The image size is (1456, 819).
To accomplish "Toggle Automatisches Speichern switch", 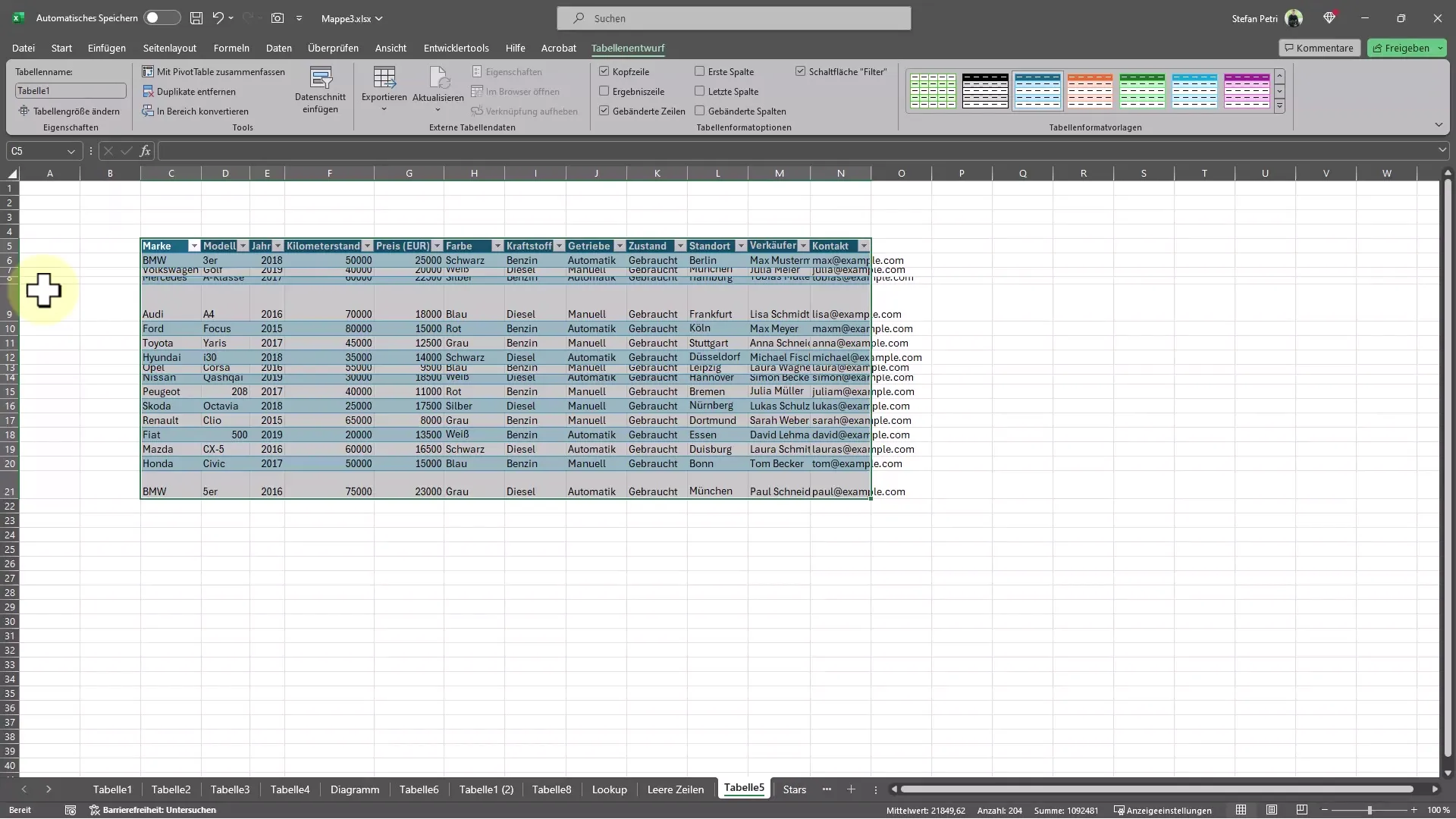I will point(162,18).
